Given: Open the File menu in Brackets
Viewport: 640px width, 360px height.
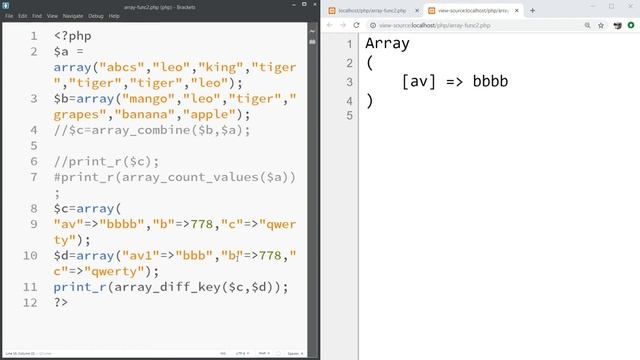Looking at the screenshot, I should pyautogui.click(x=9, y=16).
